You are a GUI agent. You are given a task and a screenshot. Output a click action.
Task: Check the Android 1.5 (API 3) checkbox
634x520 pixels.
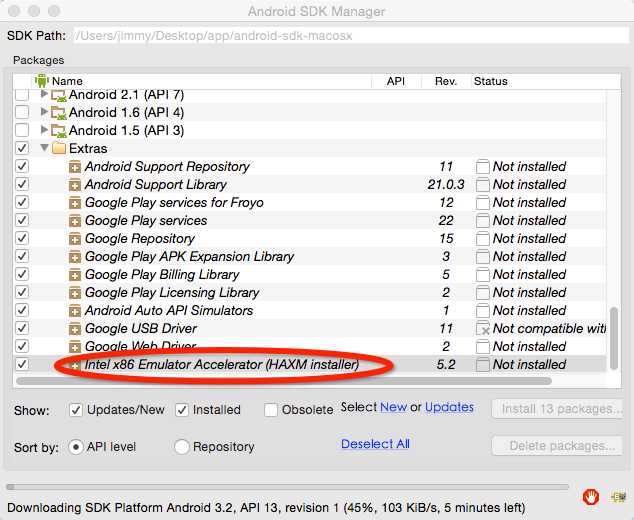point(22,130)
